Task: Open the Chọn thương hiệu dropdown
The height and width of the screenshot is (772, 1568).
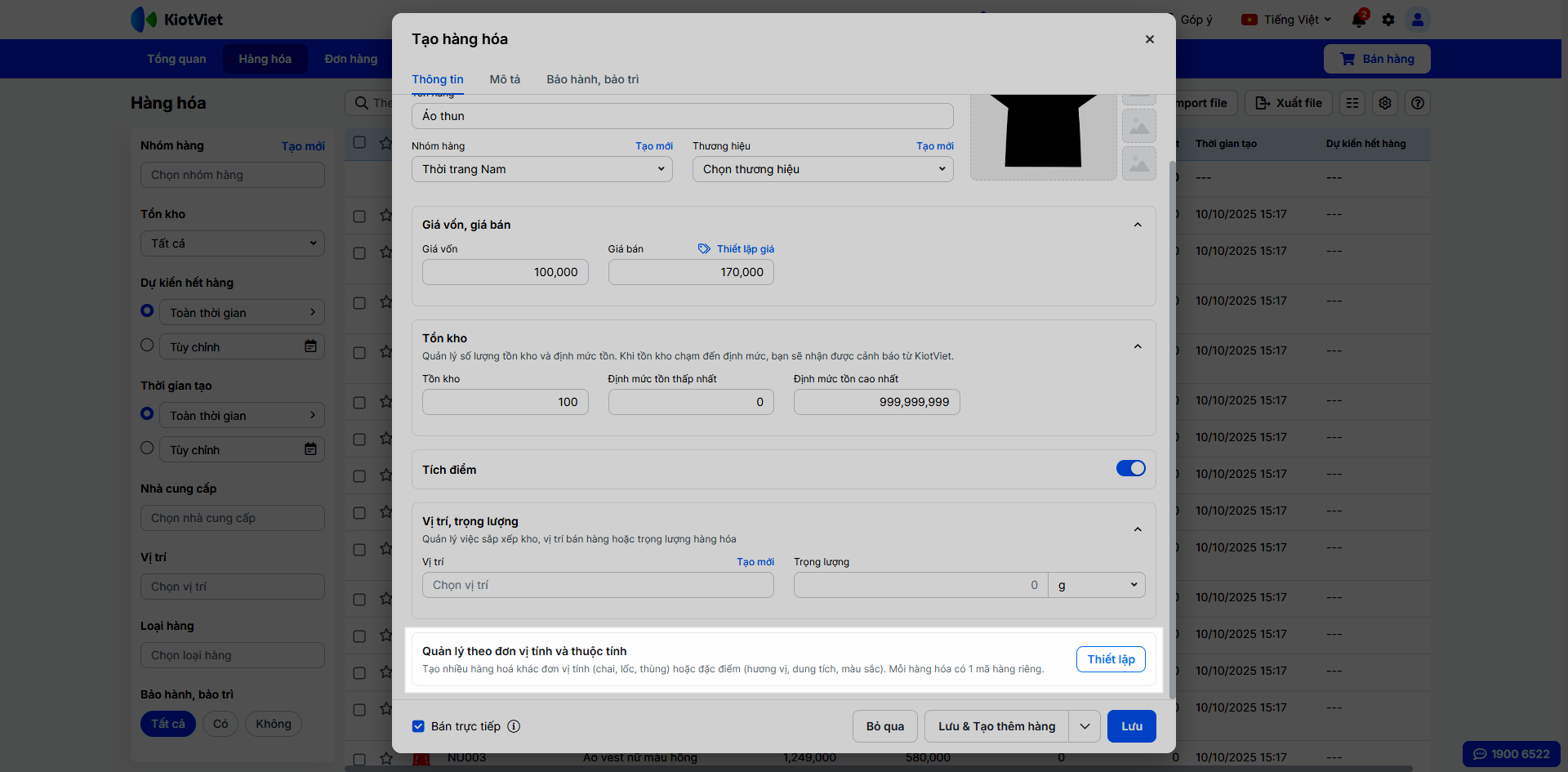Action: click(x=822, y=169)
